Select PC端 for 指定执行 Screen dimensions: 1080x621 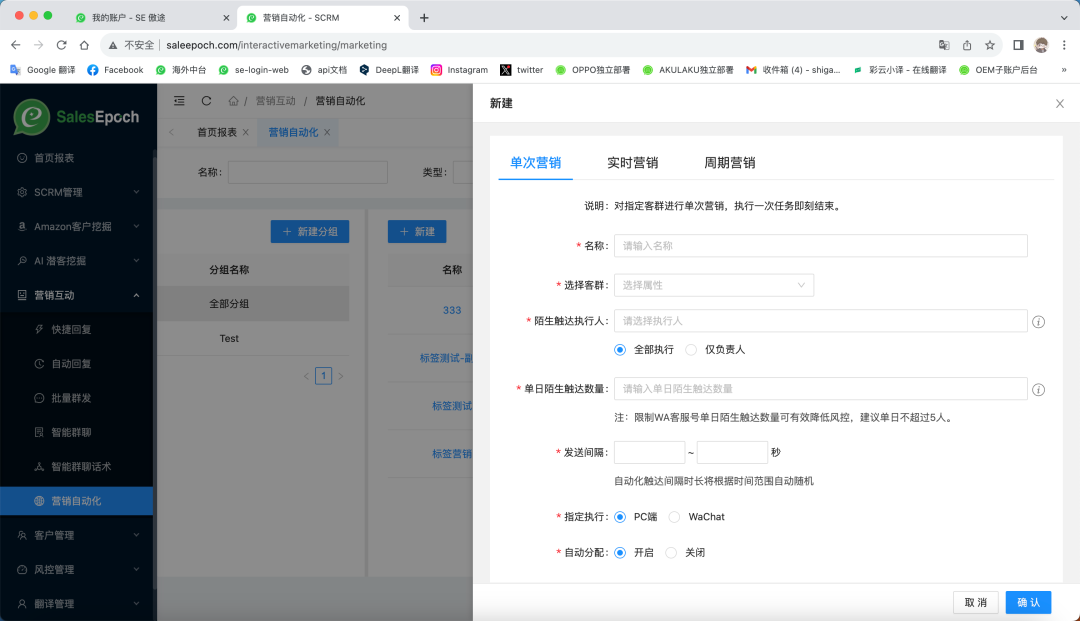click(x=620, y=517)
